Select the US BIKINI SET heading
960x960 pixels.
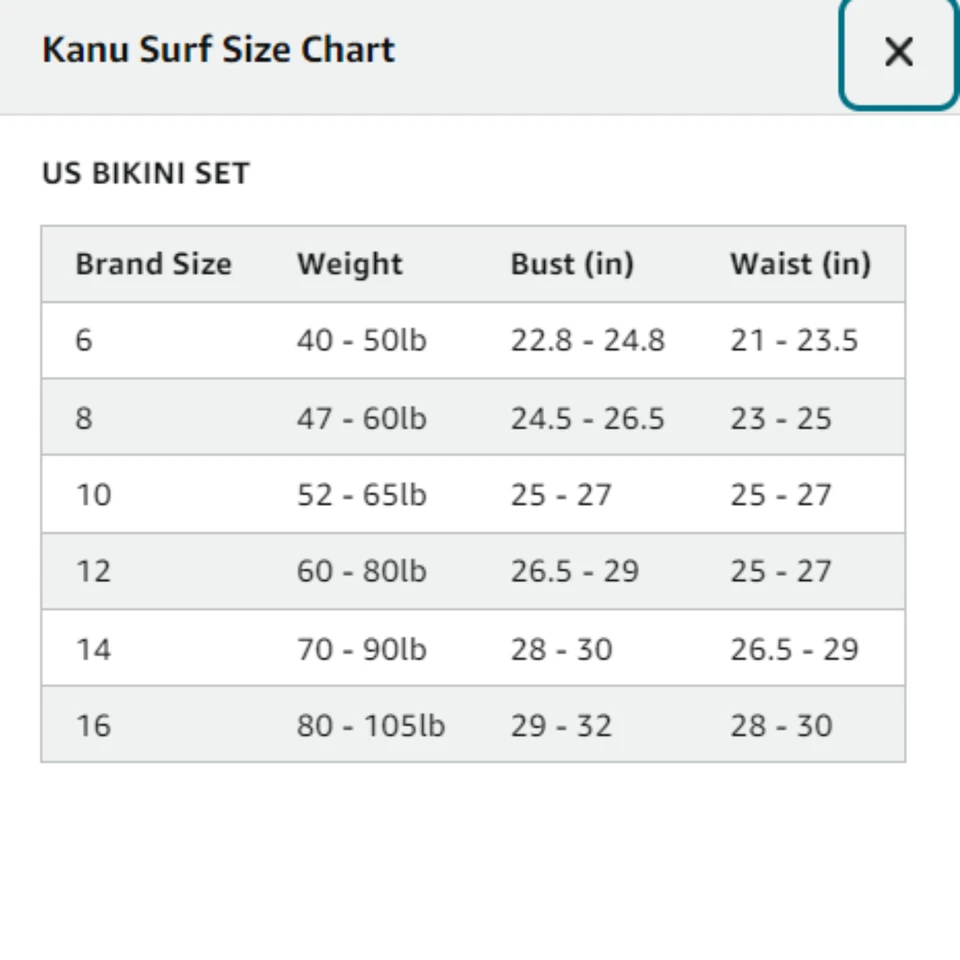[148, 172]
